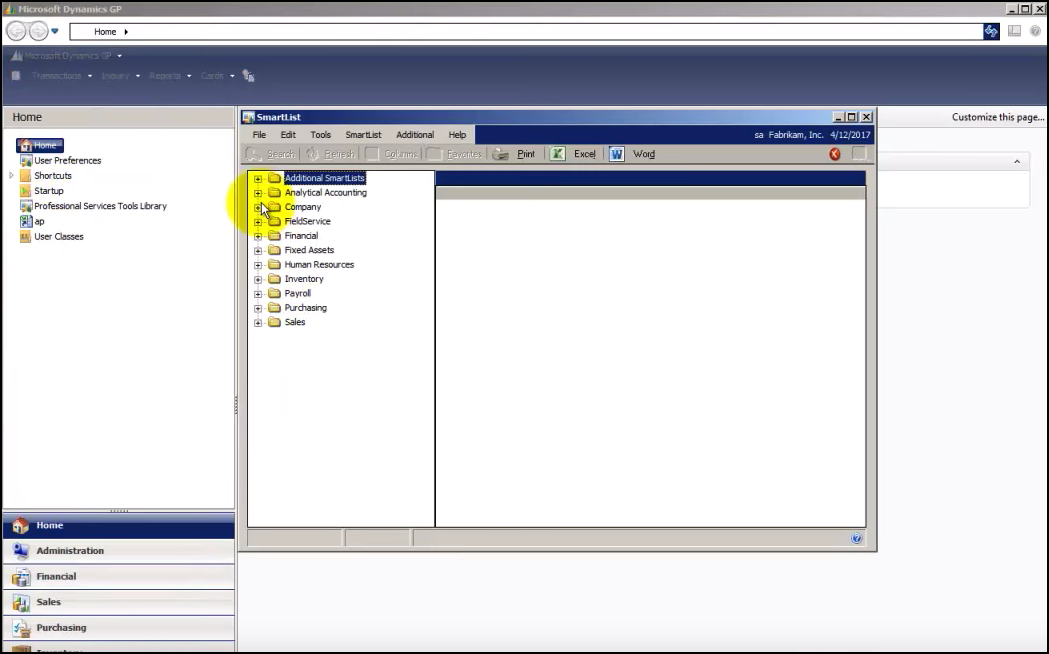This screenshot has height=654, width=1049.
Task: Click the SmartList help icon at bottom right
Action: click(x=856, y=538)
